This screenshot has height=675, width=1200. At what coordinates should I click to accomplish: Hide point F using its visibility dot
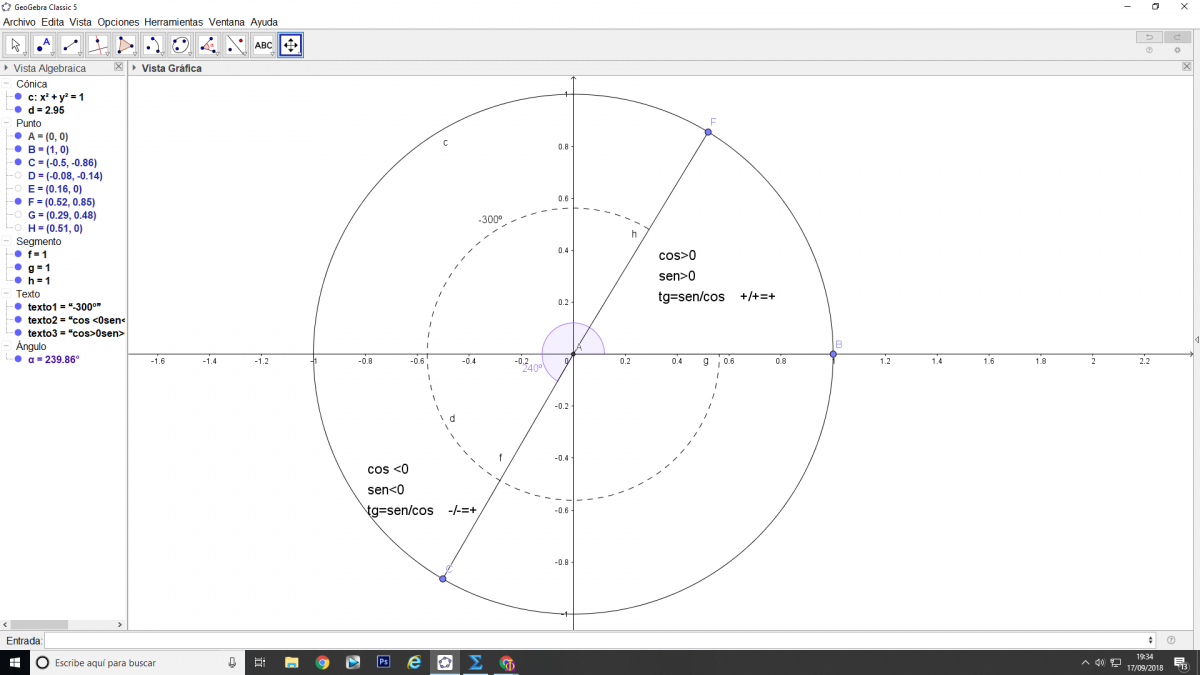click(18, 202)
